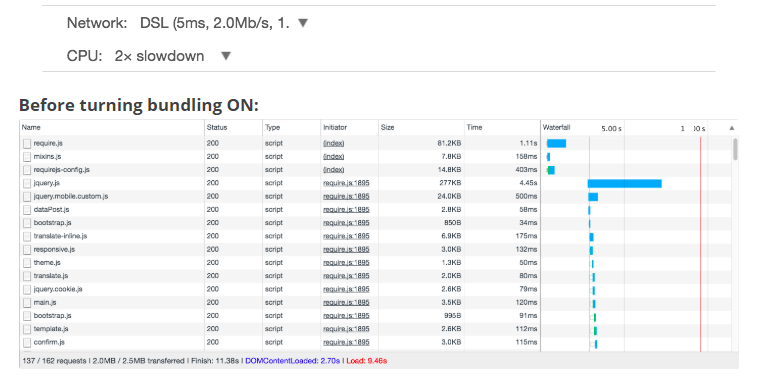Open the require.js:1895 initiator for confirm.js
The width and height of the screenshot is (762, 382).
click(346, 342)
